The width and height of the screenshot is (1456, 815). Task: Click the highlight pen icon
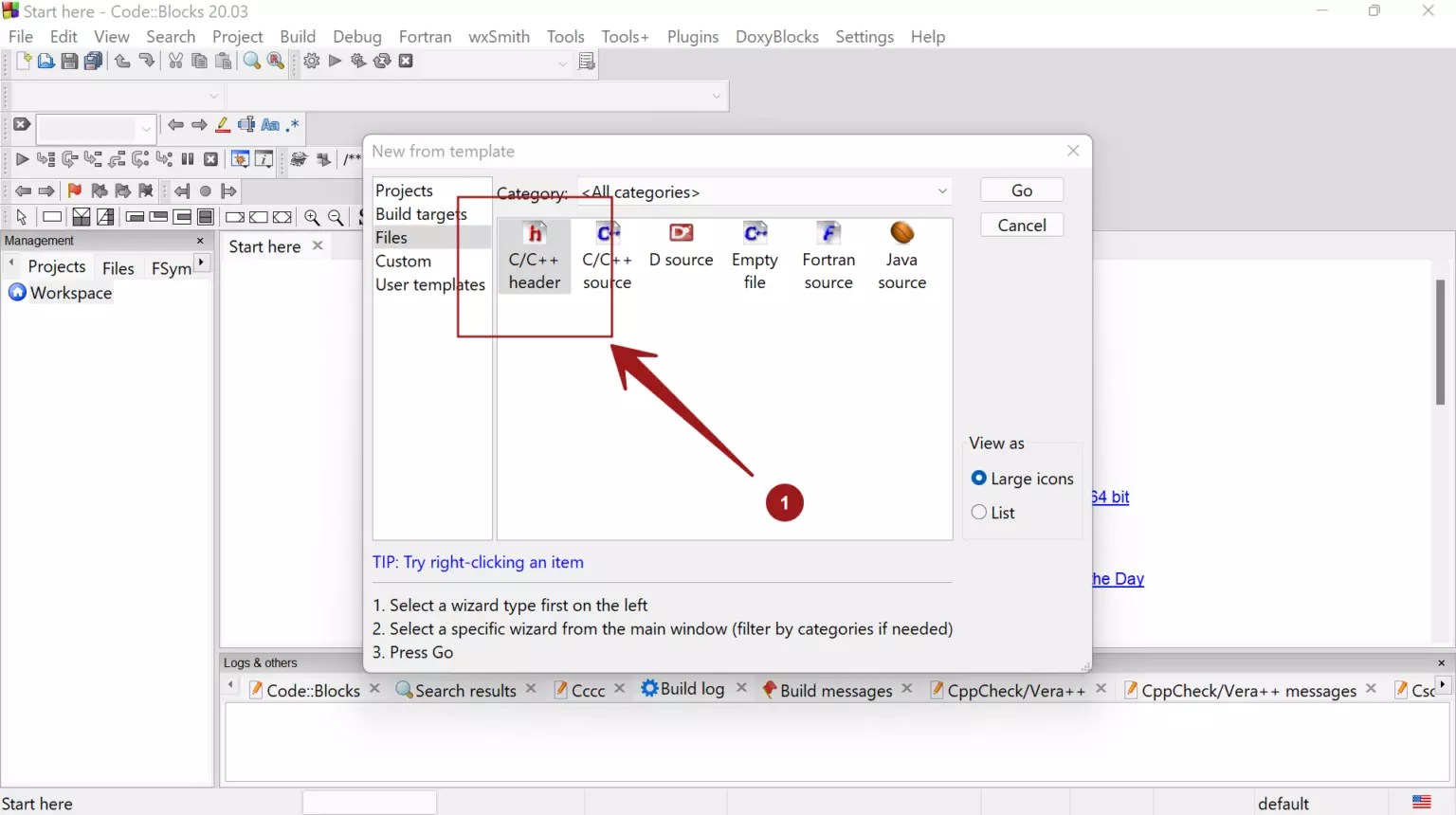tap(223, 125)
